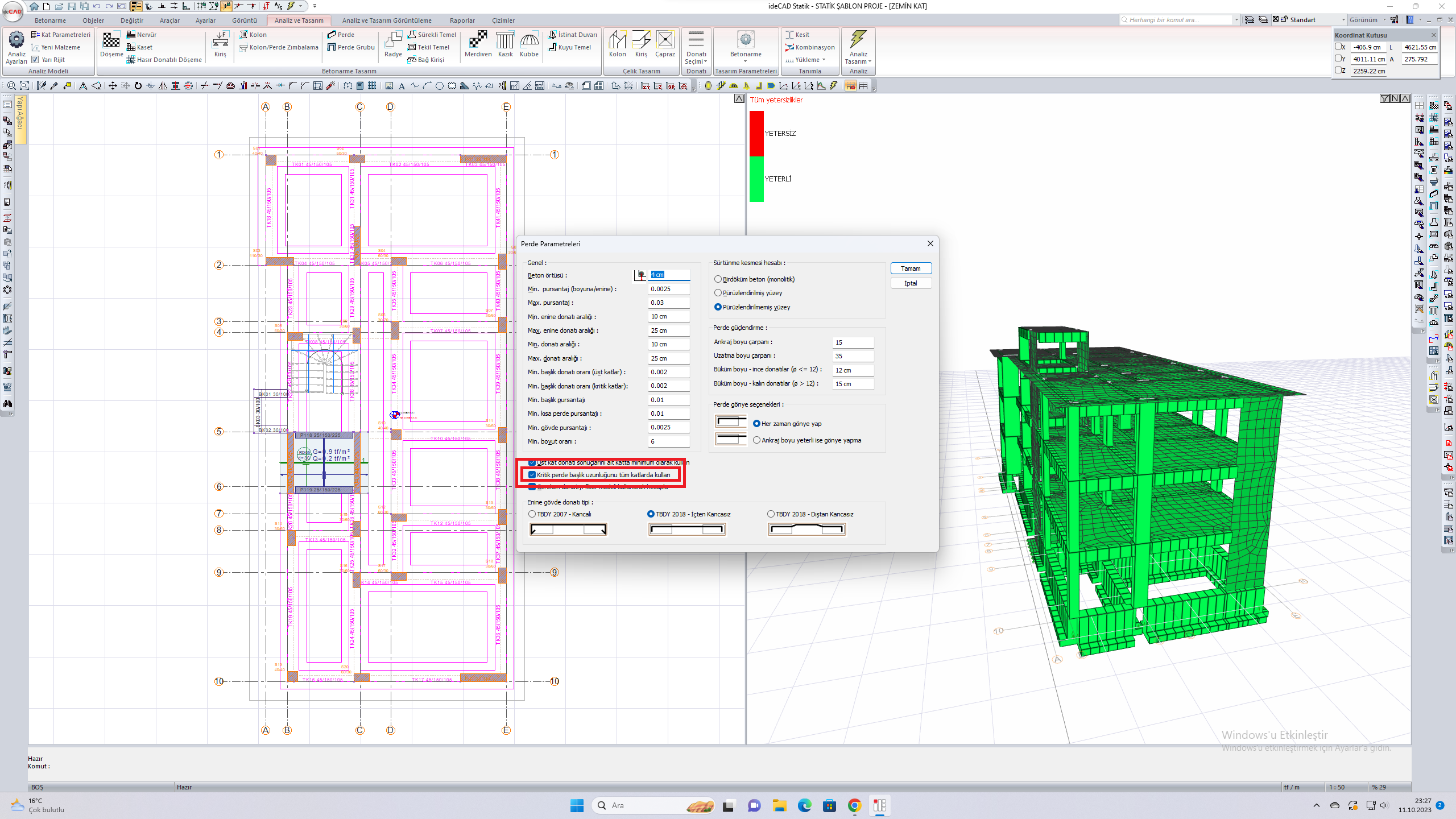Click Windows Start button
Image resolution: width=1456 pixels, height=819 pixels.
tap(577, 805)
